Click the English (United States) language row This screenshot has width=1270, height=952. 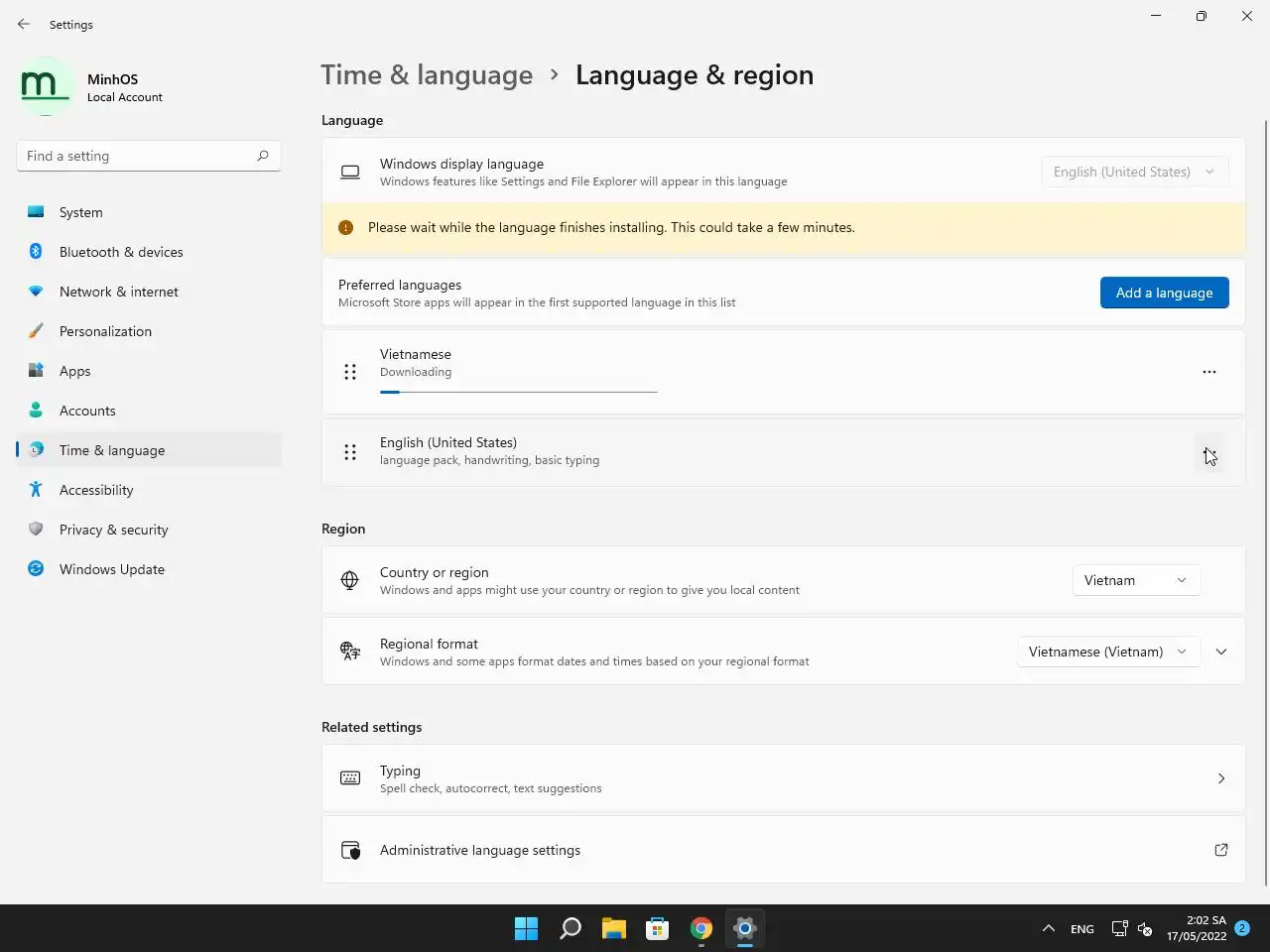click(x=783, y=452)
